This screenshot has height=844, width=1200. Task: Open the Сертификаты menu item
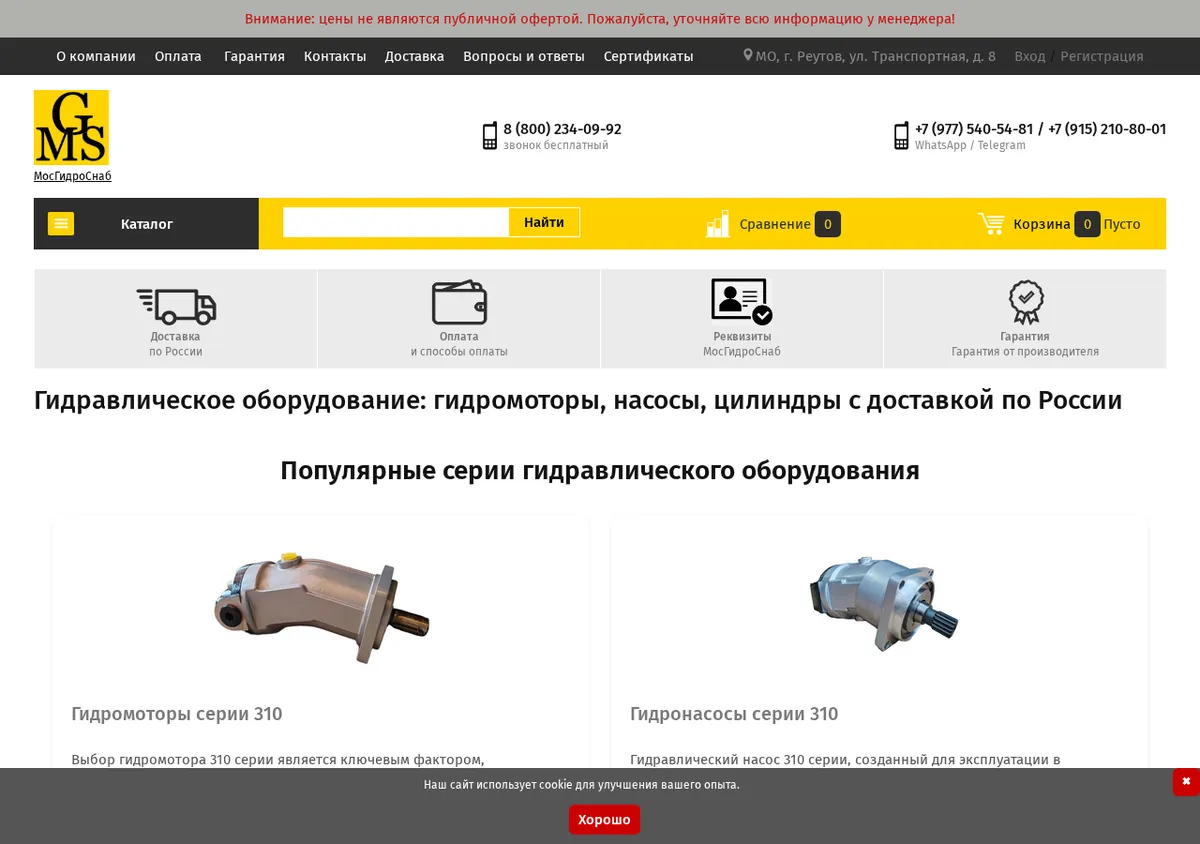tap(648, 56)
